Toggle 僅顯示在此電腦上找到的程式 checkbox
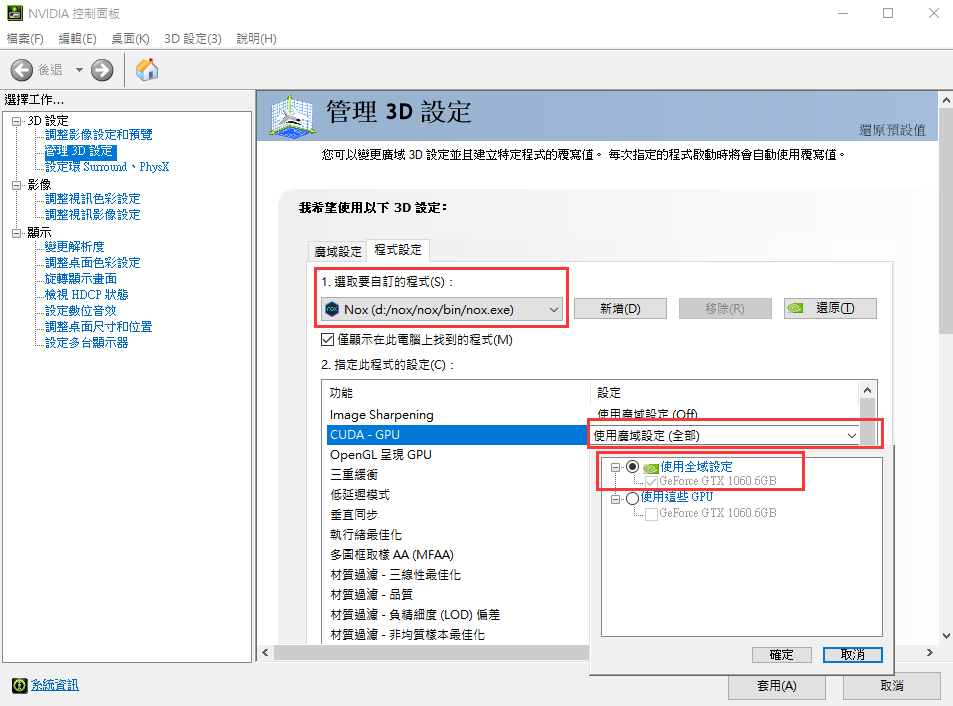 click(x=329, y=340)
